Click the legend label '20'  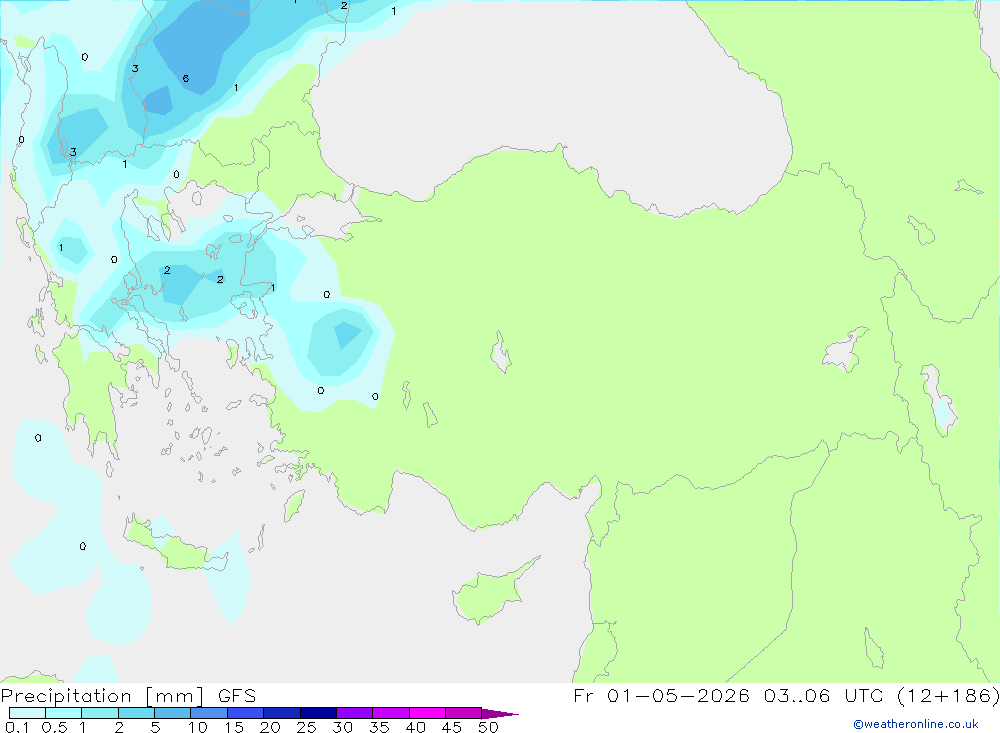point(270,727)
